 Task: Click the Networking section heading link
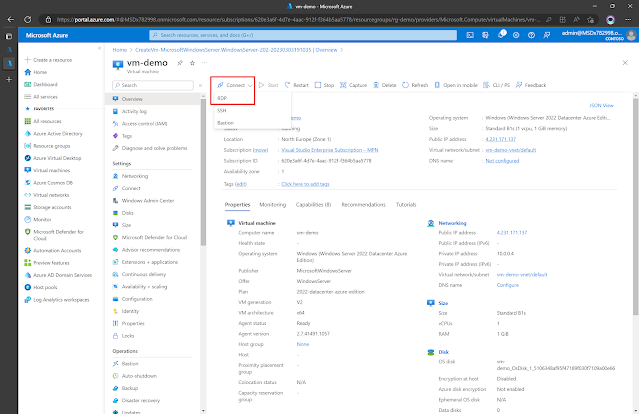pos(452,223)
